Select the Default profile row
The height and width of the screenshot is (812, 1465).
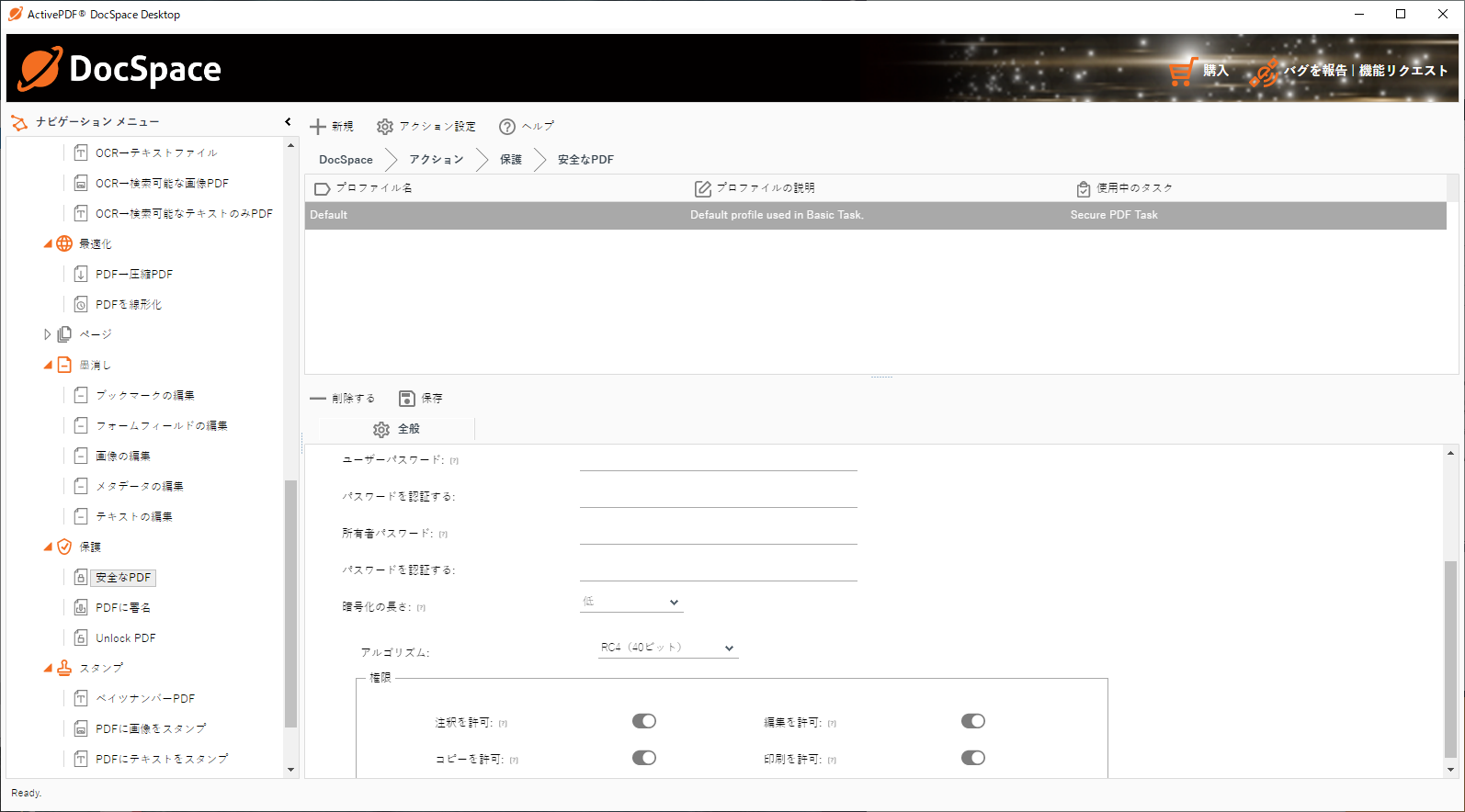pos(876,215)
